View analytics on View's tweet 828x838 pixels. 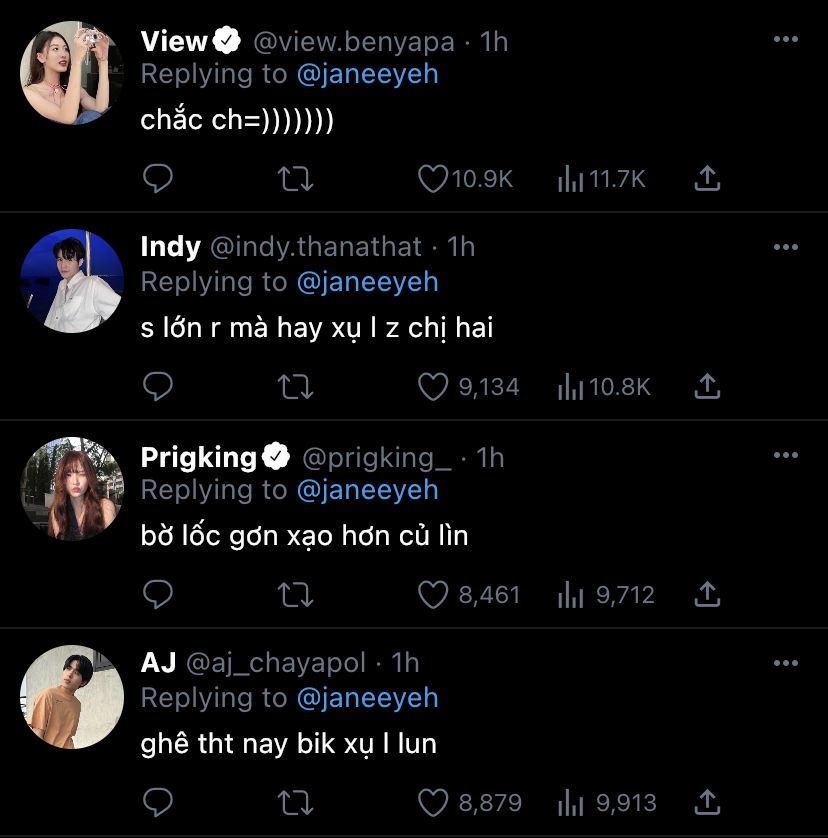click(570, 179)
